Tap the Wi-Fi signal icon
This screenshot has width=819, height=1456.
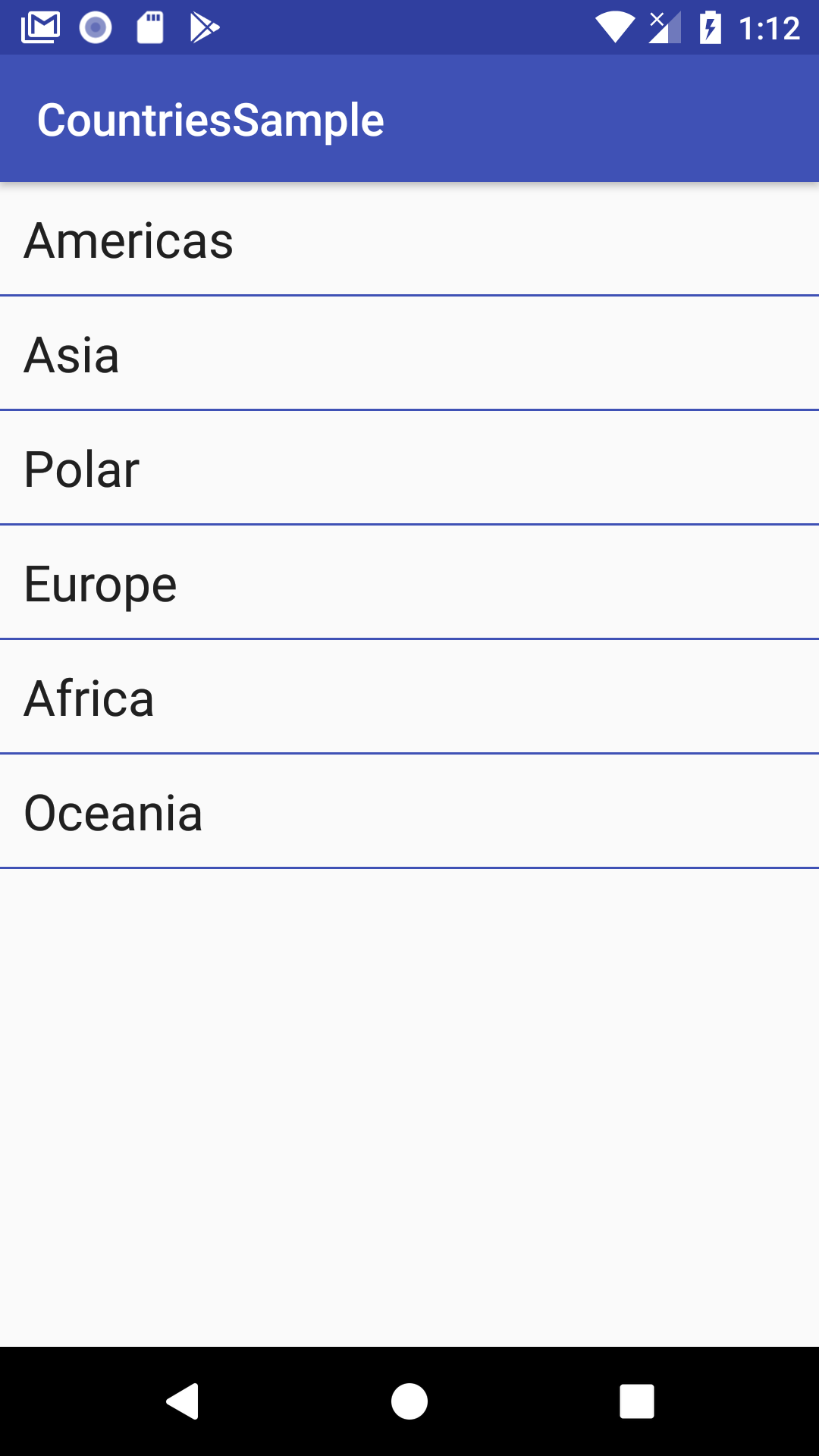pos(614,28)
